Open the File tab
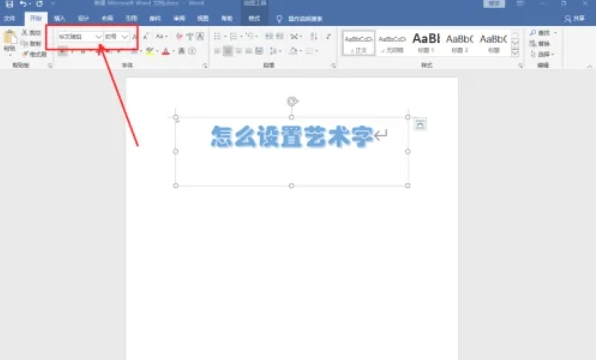 pyautogui.click(x=9, y=18)
